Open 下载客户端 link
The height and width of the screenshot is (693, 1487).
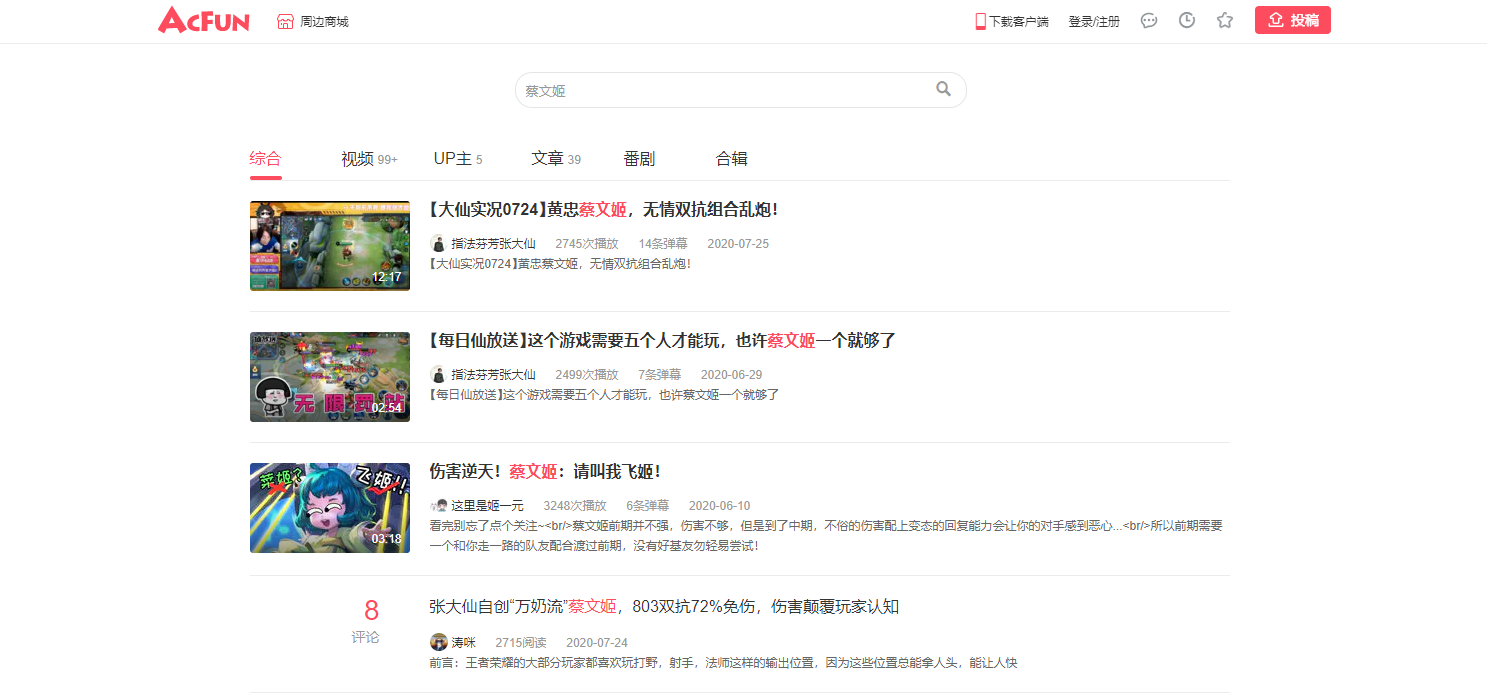coord(1019,21)
